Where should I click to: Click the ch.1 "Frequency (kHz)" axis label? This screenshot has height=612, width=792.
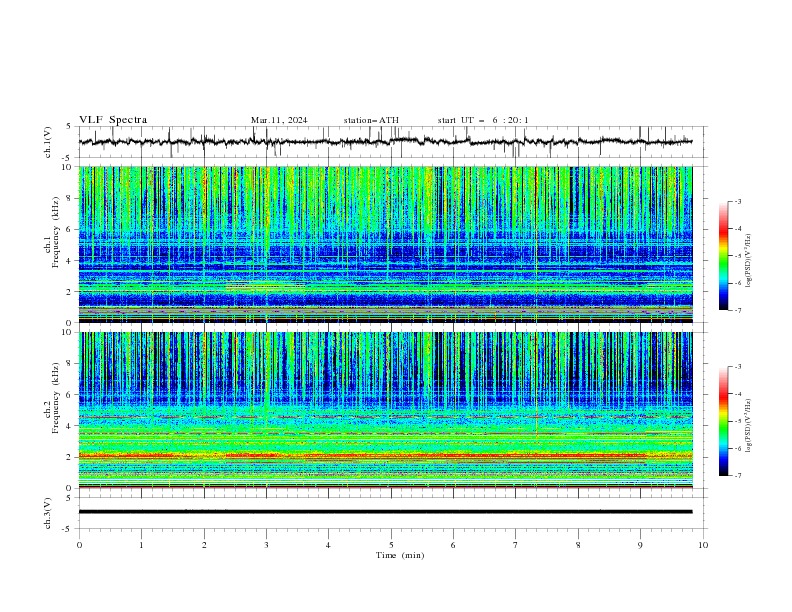[56, 232]
